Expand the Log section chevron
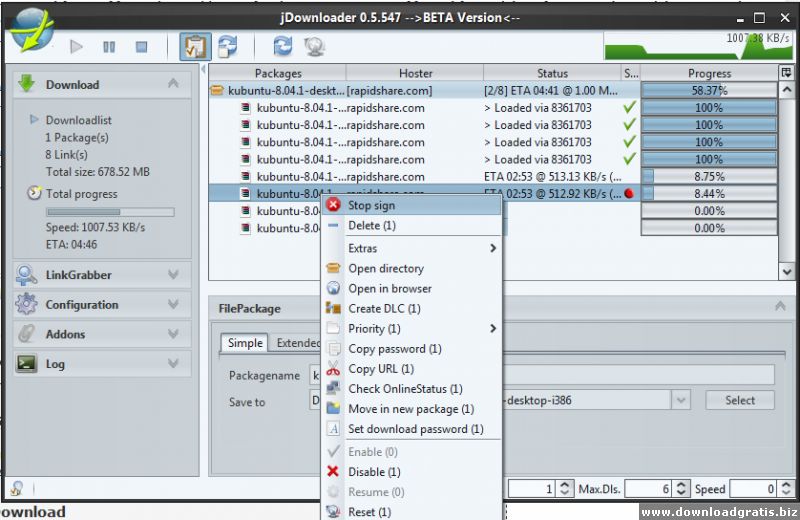This screenshot has height=520, width=800. click(173, 363)
